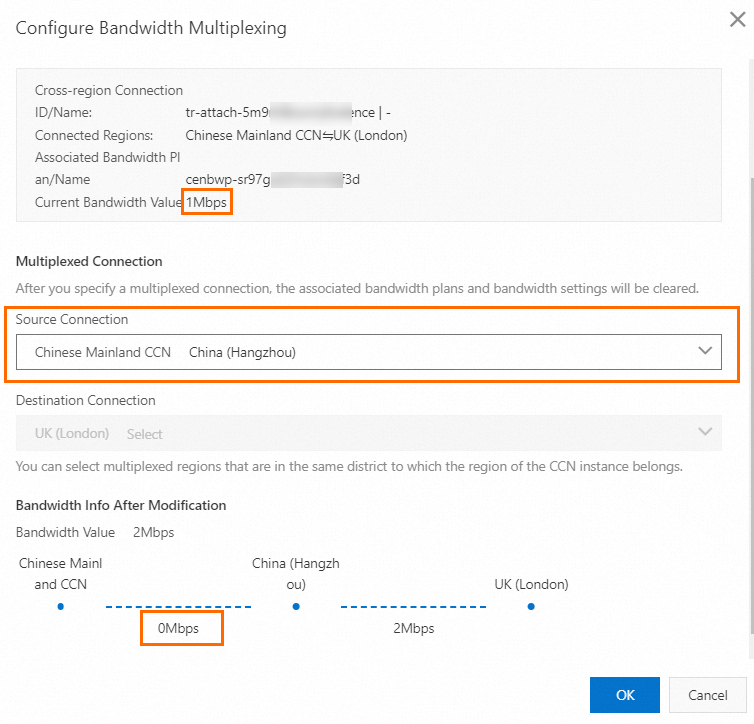The width and height of the screenshot is (754, 724).
Task: Click the Bandwidth Value 2Mbps text
Action: [x=153, y=532]
